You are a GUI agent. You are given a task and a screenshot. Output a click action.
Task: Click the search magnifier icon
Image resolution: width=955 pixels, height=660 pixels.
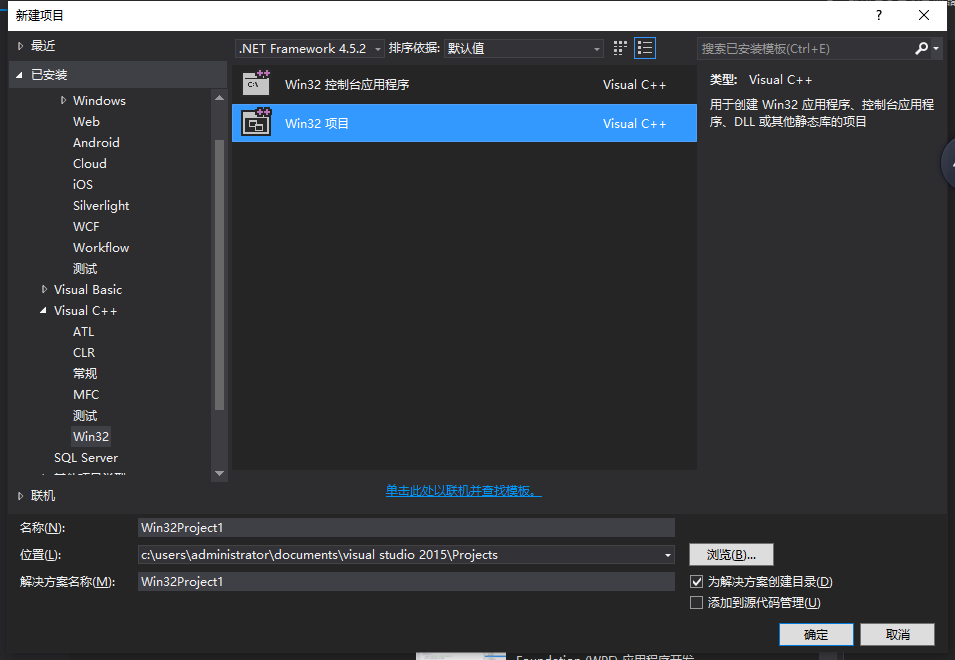click(x=921, y=48)
